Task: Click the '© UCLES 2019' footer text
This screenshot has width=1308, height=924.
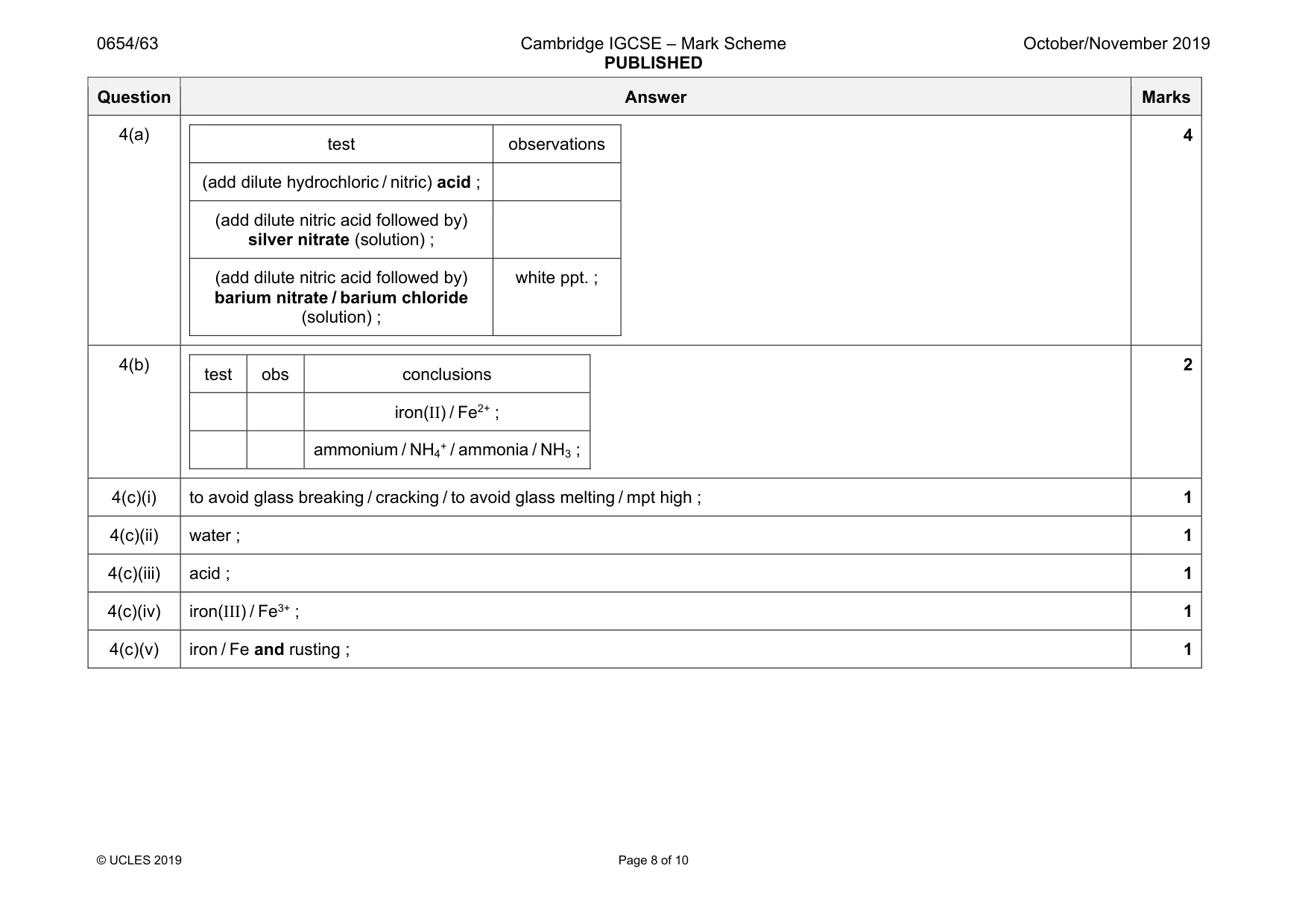Action: click(139, 860)
